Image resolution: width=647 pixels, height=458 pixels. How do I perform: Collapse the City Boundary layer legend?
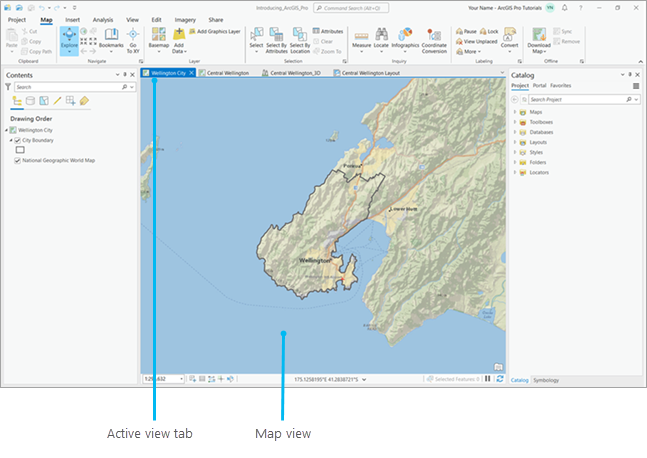pyautogui.click(x=11, y=140)
